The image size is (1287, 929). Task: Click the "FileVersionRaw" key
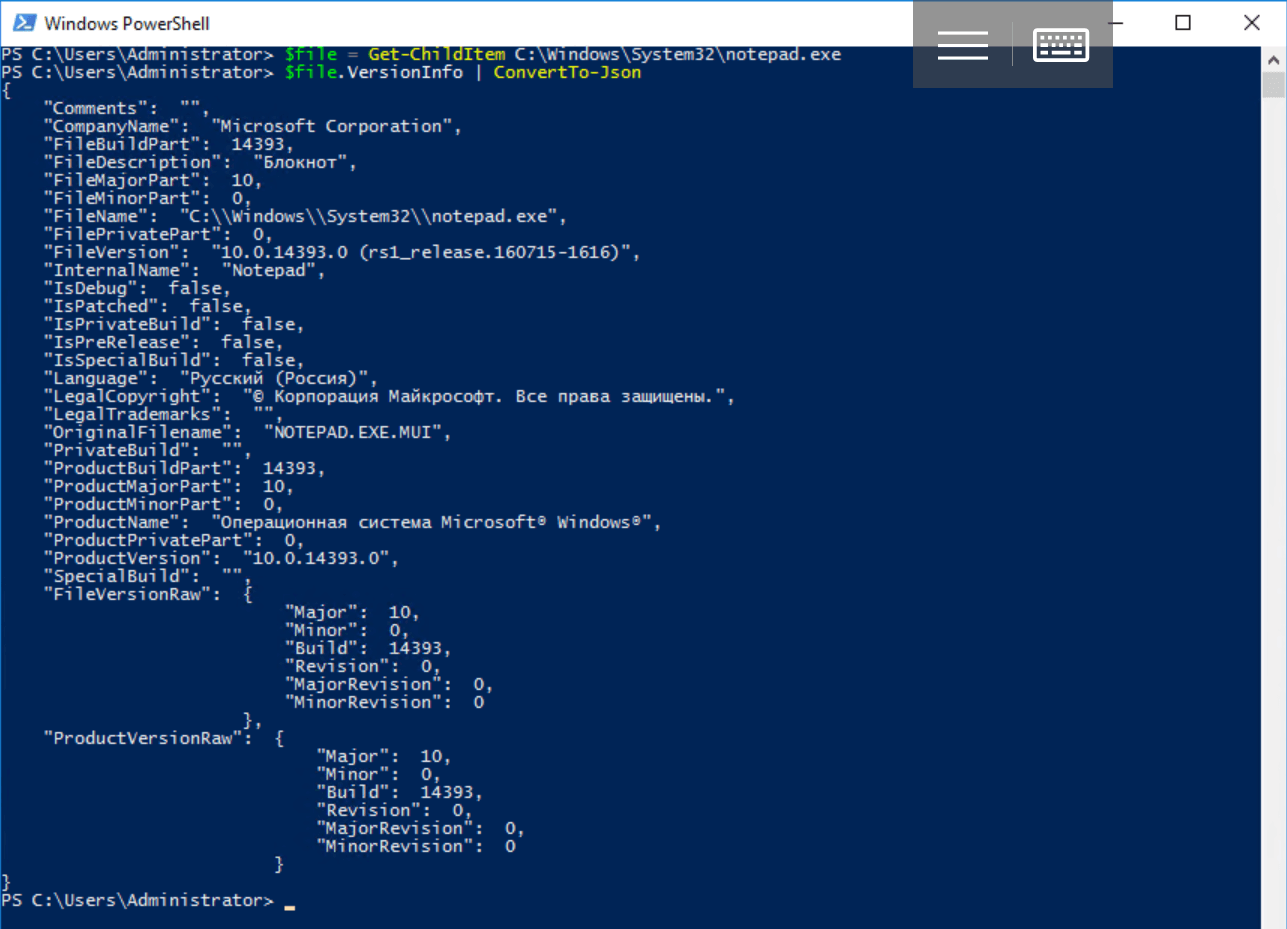point(127,594)
